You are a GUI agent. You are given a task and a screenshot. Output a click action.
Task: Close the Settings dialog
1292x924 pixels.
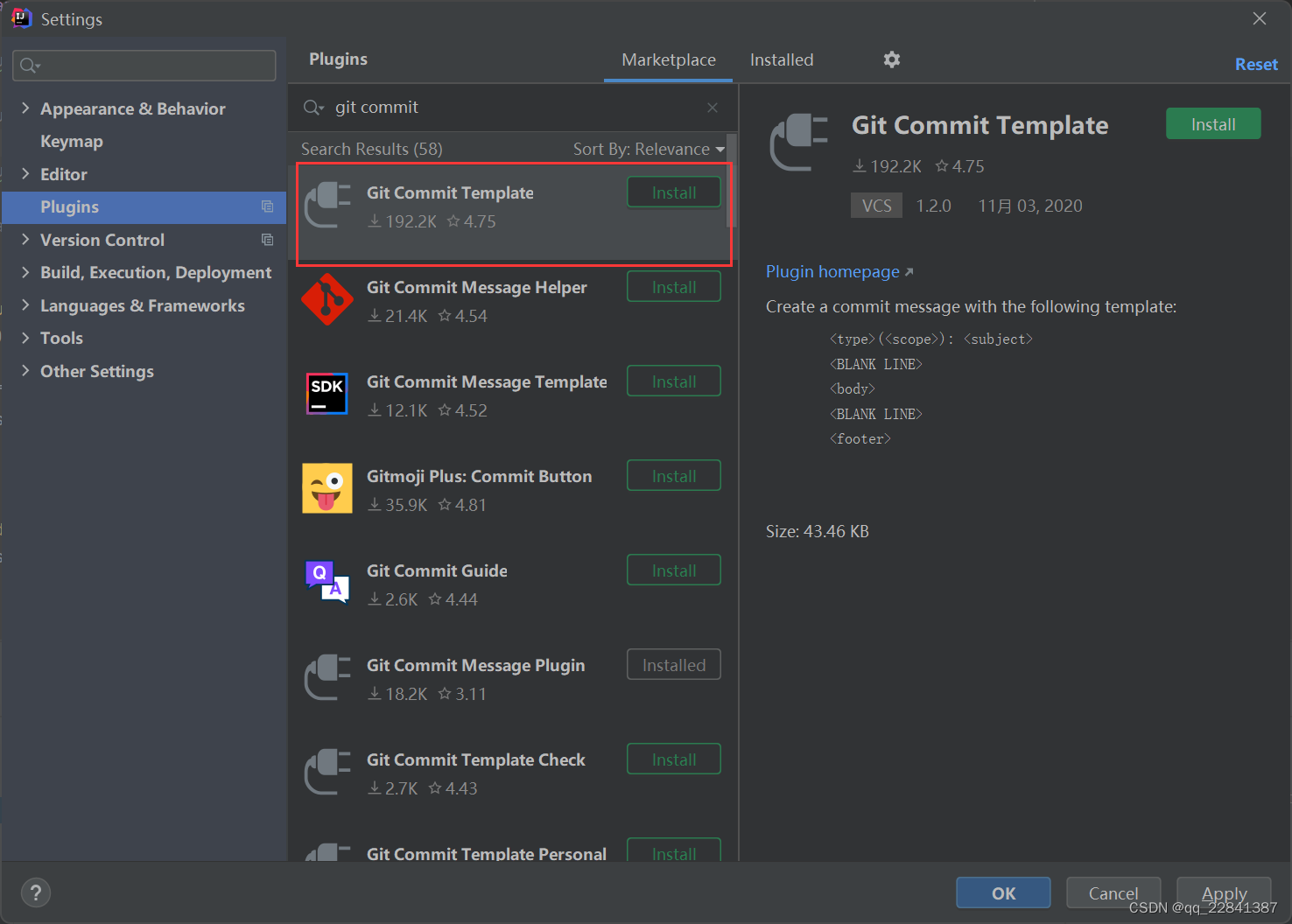[x=1259, y=18]
